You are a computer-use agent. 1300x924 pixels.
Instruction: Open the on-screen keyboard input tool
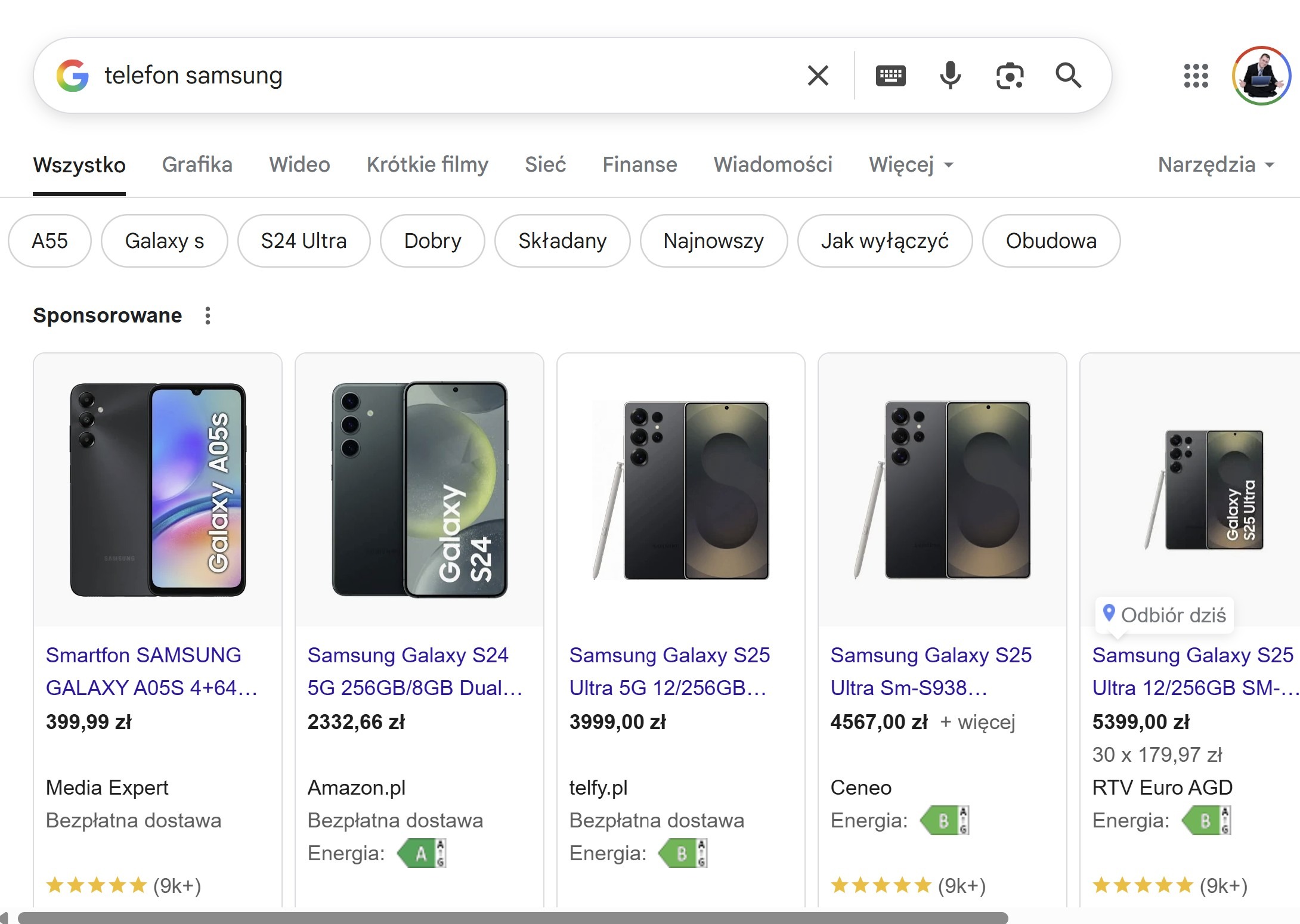891,76
